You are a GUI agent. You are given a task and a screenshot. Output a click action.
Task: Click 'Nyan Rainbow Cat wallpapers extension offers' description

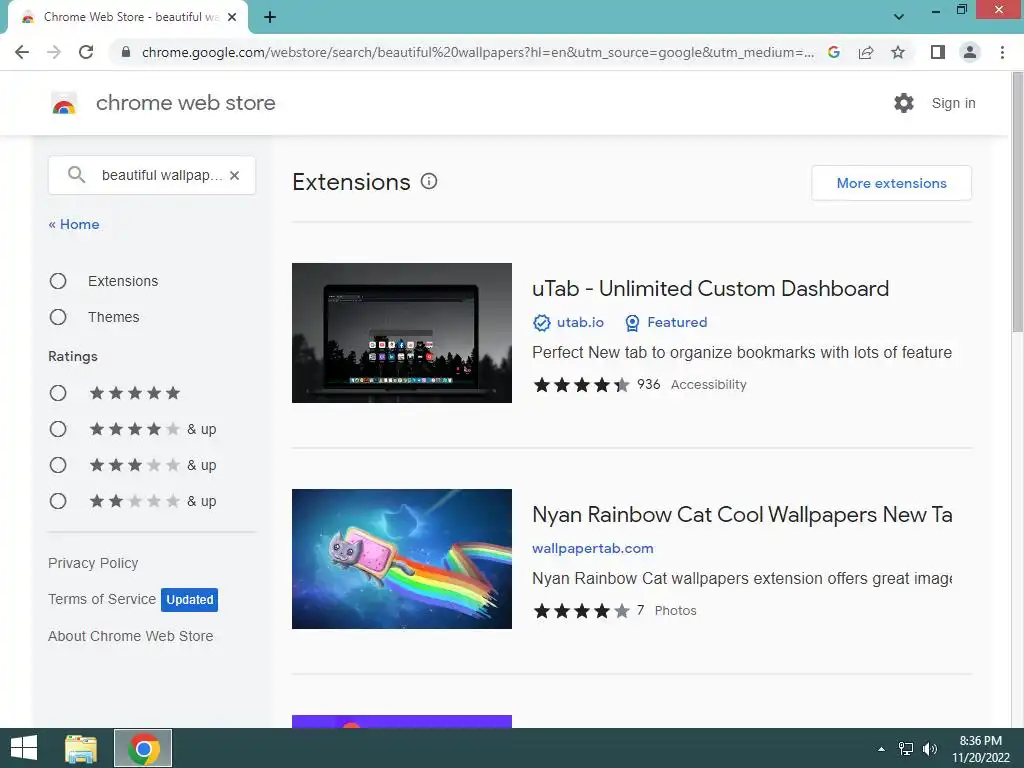point(742,579)
